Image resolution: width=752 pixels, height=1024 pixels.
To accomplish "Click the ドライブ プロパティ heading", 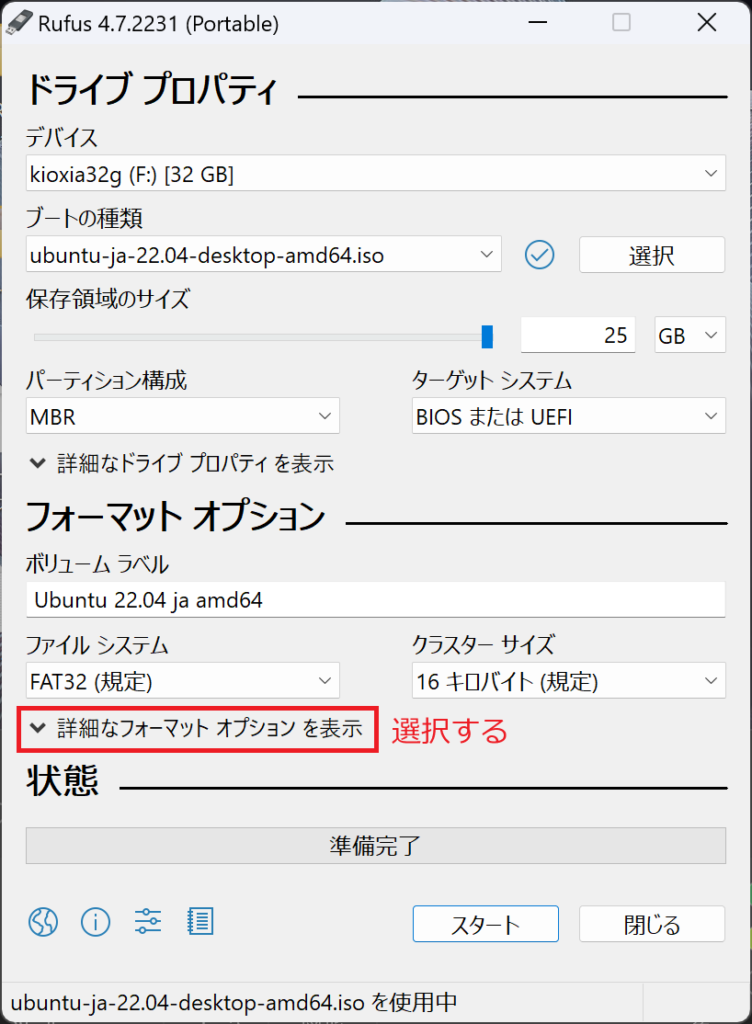I will tap(152, 89).
